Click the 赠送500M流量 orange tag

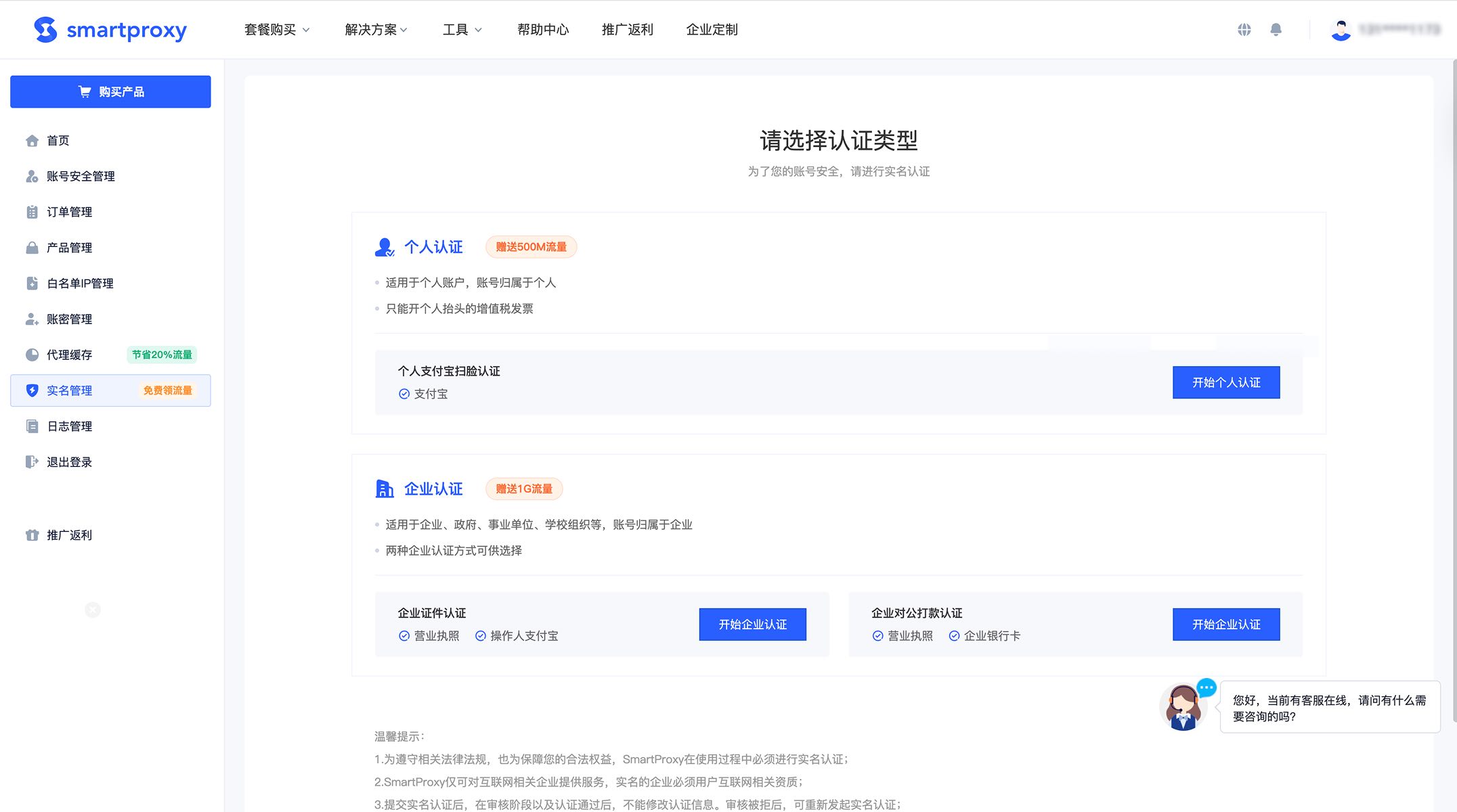[531, 246]
